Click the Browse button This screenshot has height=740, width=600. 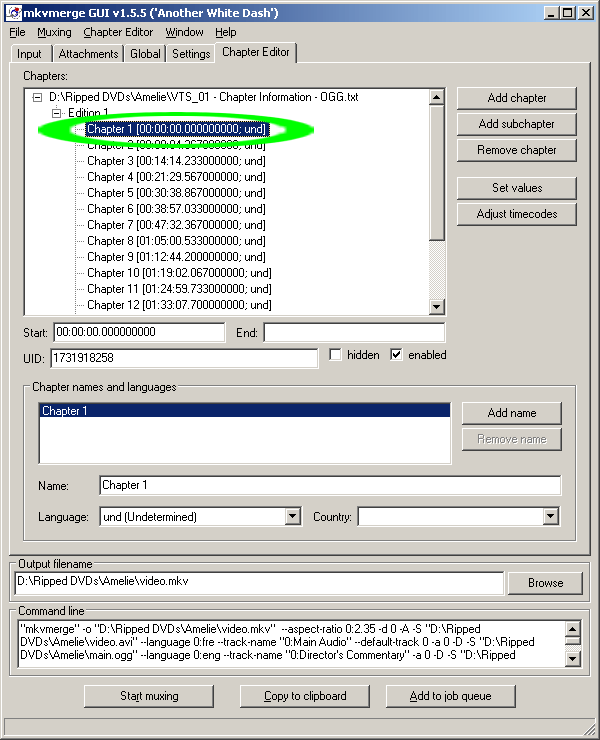545,583
